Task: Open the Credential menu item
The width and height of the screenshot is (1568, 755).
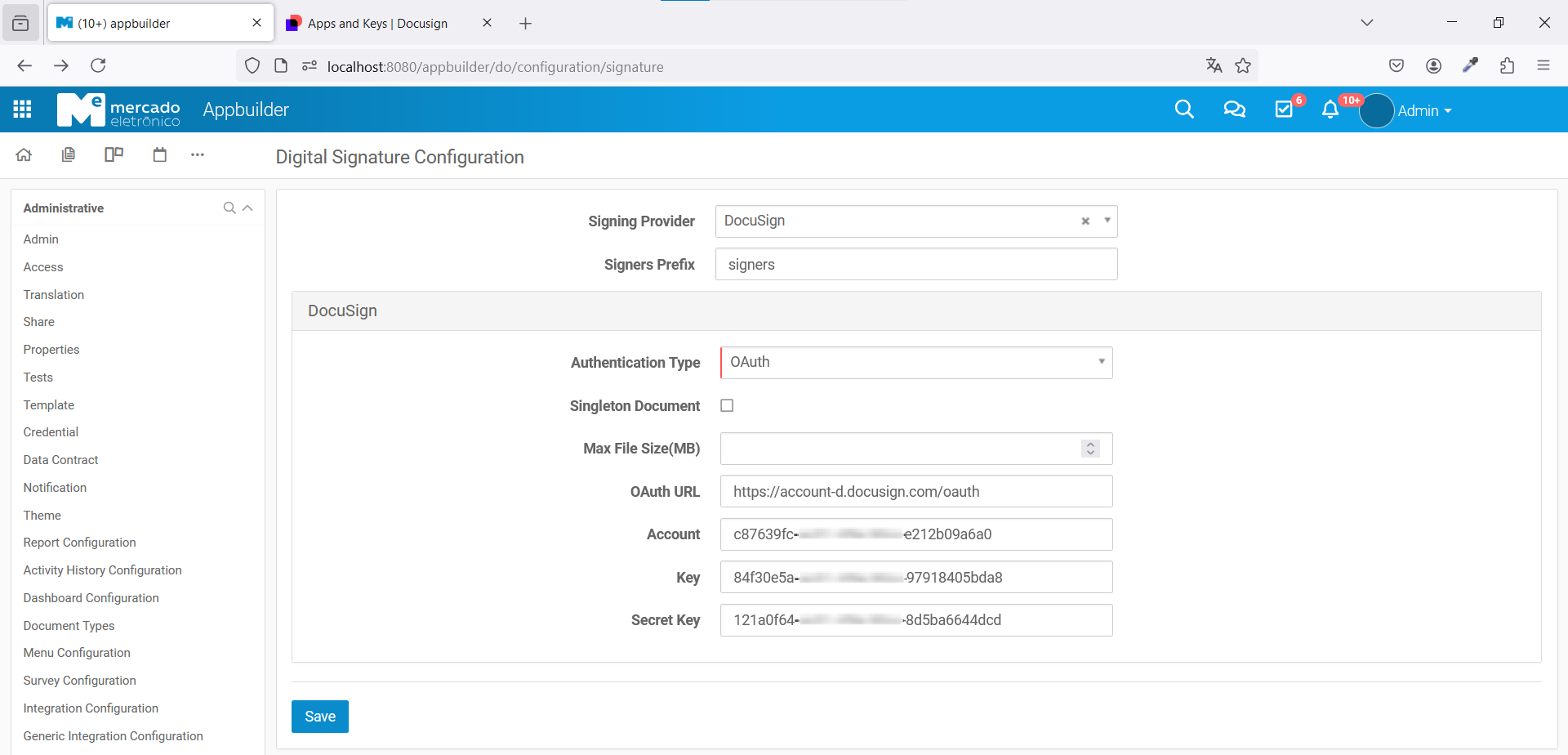Action: point(51,432)
